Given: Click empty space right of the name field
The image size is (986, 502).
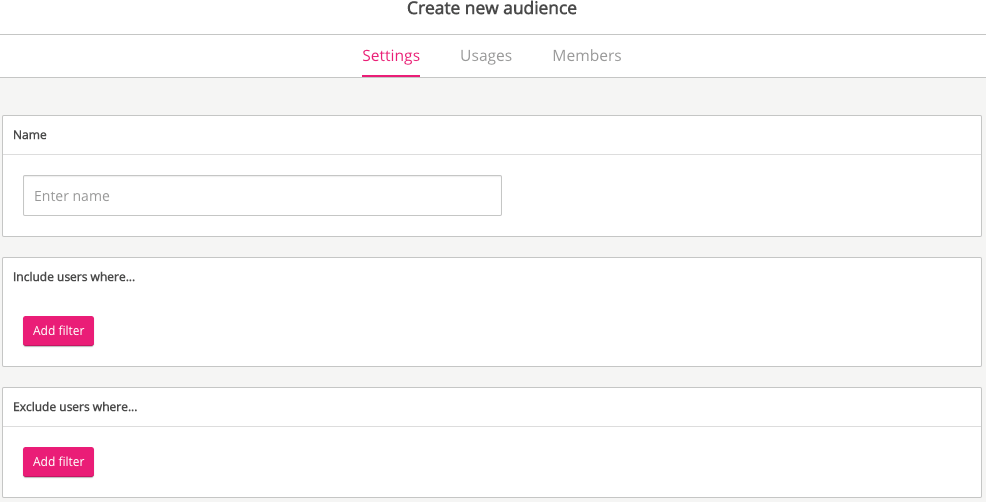Looking at the screenshot, I should click(740, 196).
